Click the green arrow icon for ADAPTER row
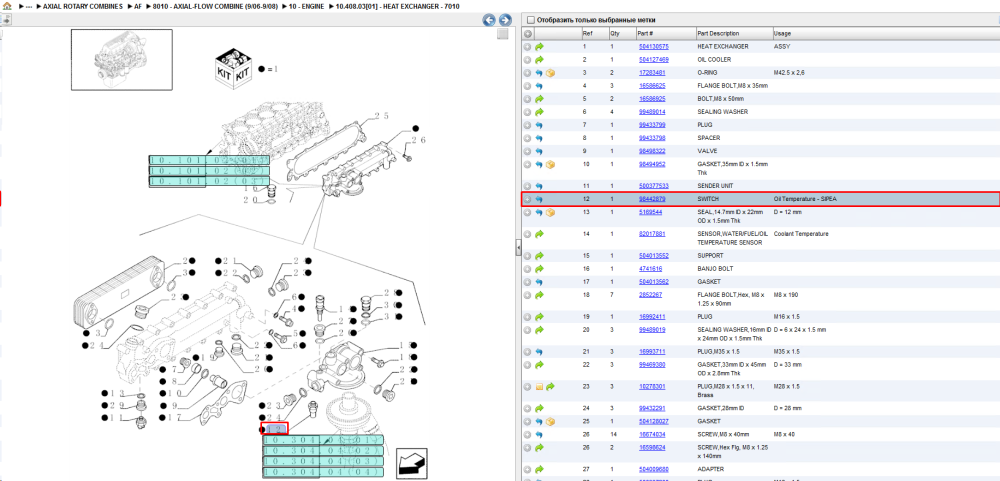Screen dimensions: 1000x481 tap(539, 470)
